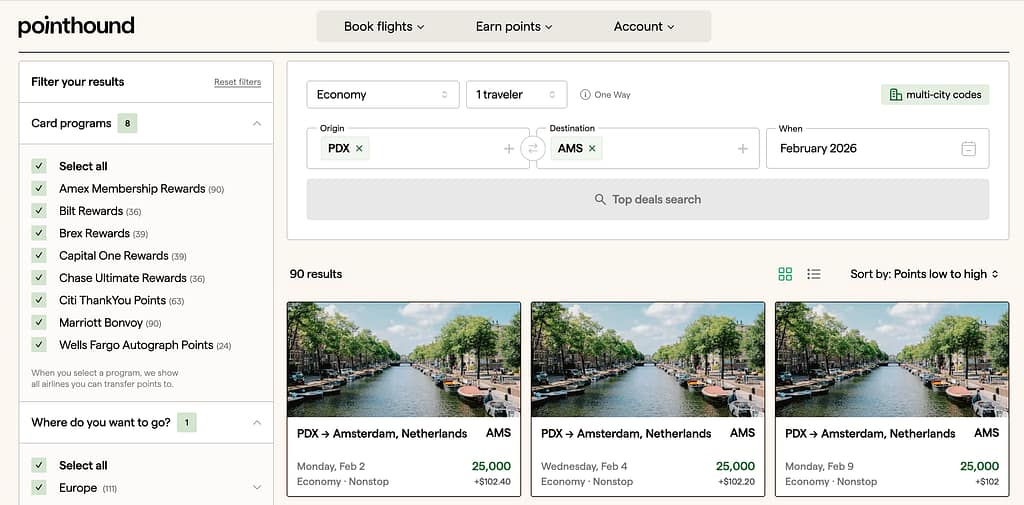Open the calendar date picker icon

click(968, 148)
